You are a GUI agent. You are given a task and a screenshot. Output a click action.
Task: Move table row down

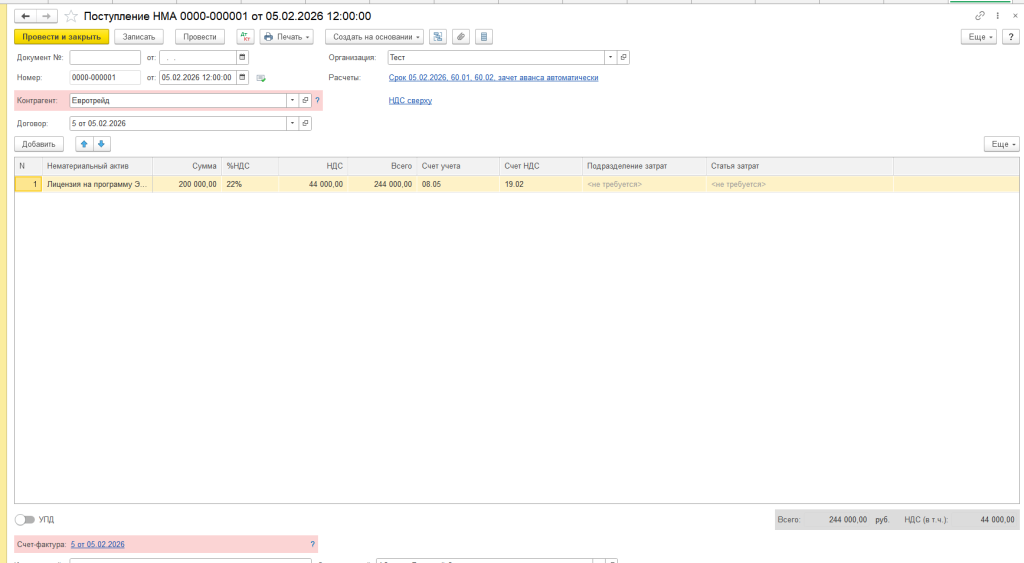point(101,144)
